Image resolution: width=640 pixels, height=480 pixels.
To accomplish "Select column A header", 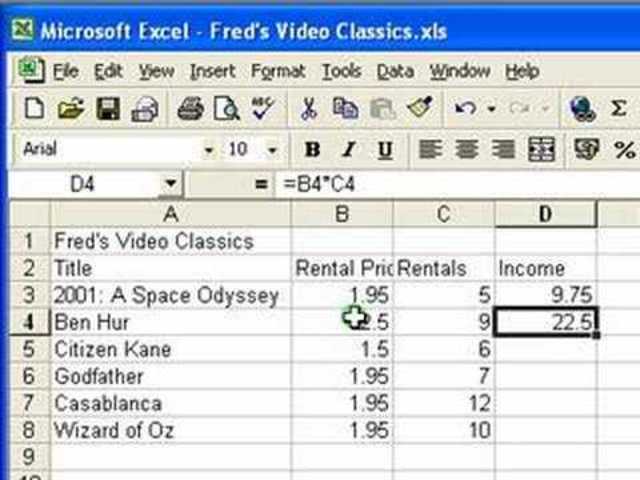I will [171, 213].
